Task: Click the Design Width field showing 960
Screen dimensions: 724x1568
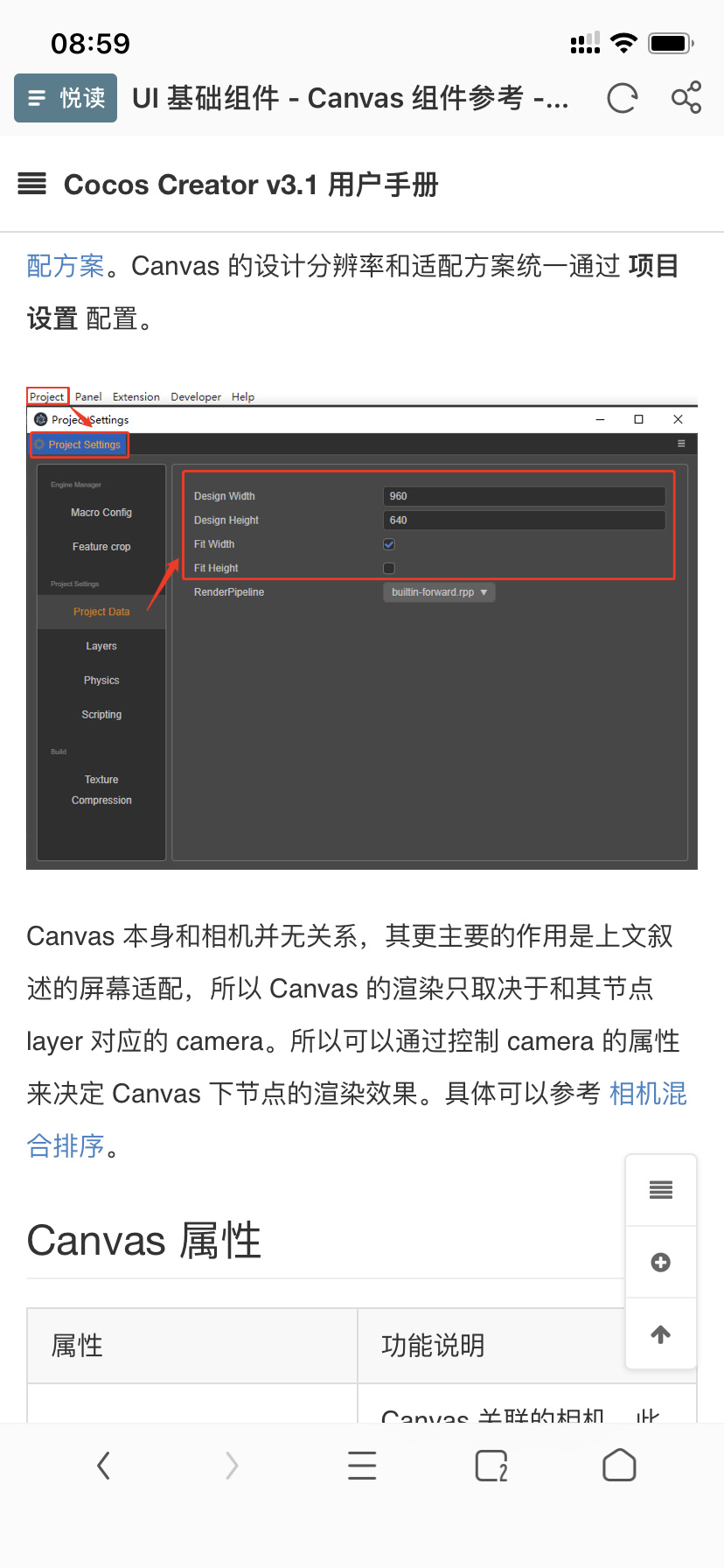Action: [525, 496]
